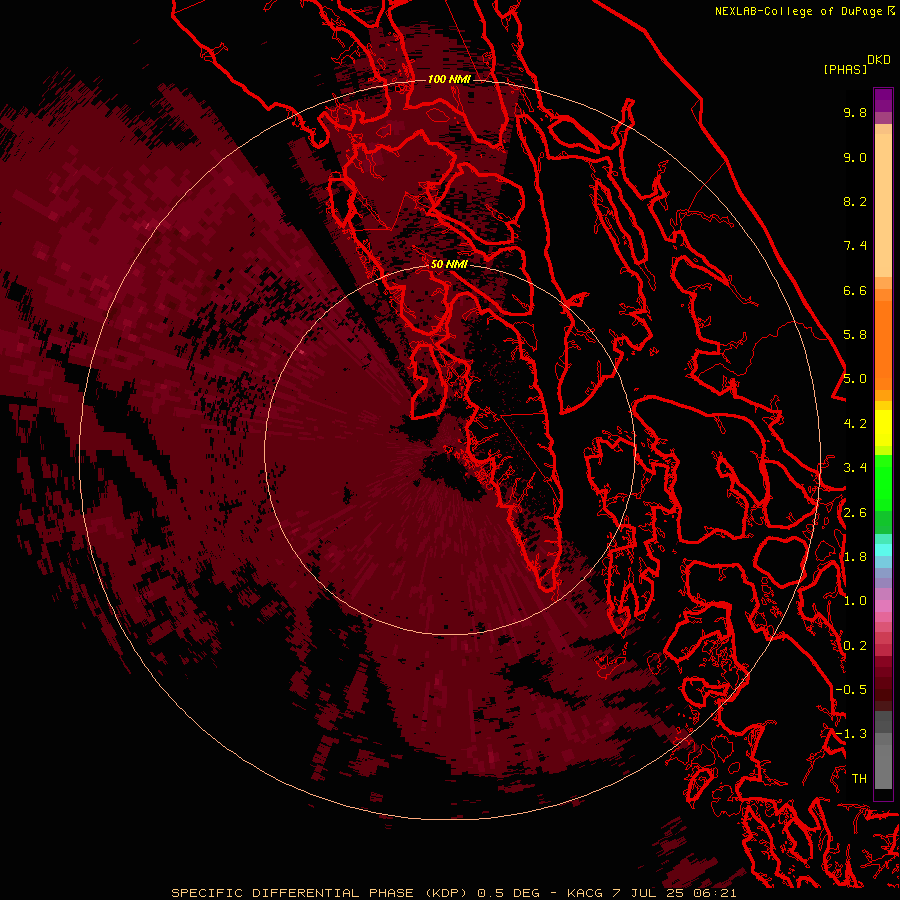Viewport: 900px width, 900px height.
Task: Click the 6.6 value on the legend
Action: tap(855, 290)
